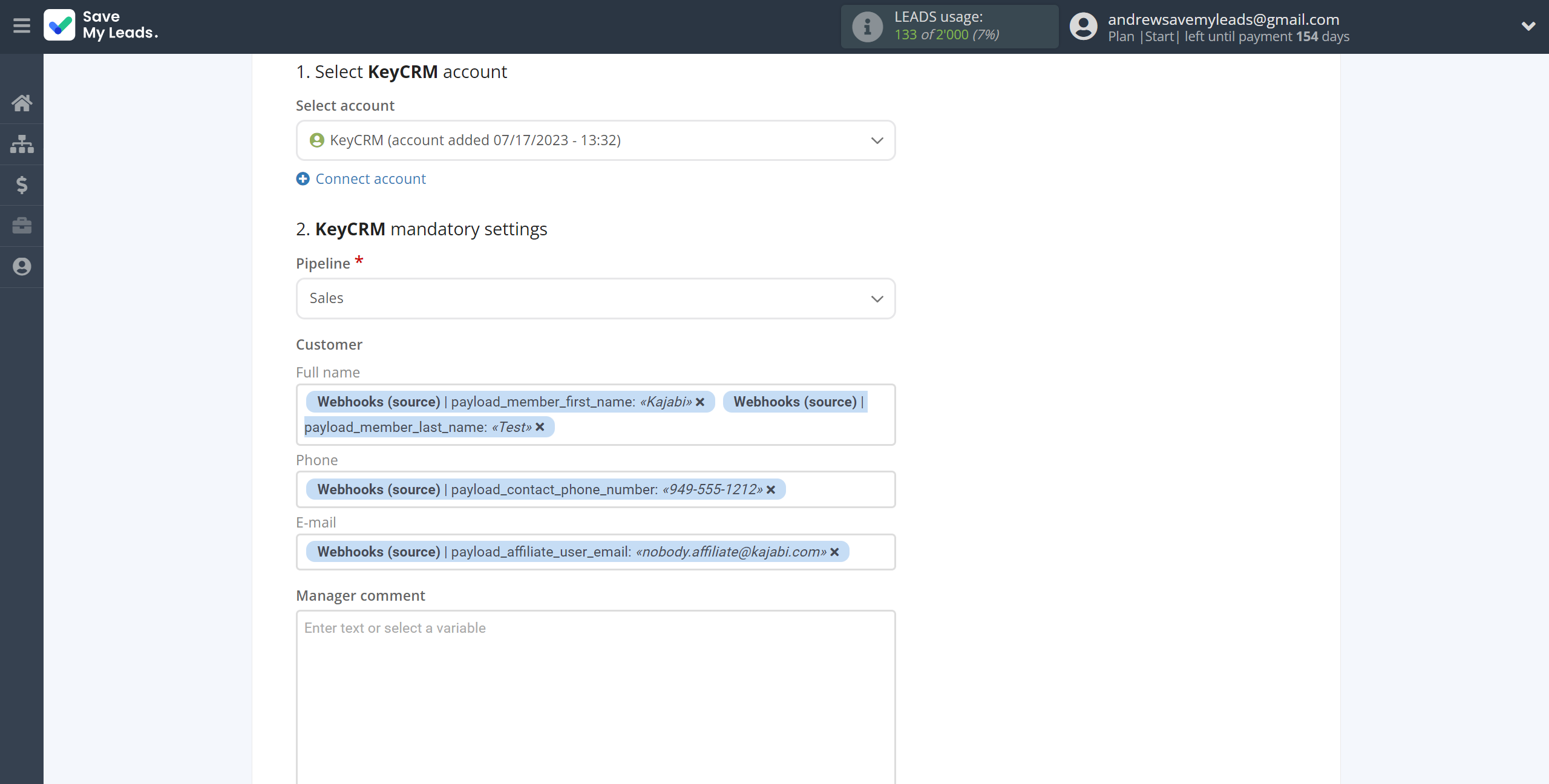Click the Connect account link
The height and width of the screenshot is (784, 1549).
pyautogui.click(x=370, y=179)
